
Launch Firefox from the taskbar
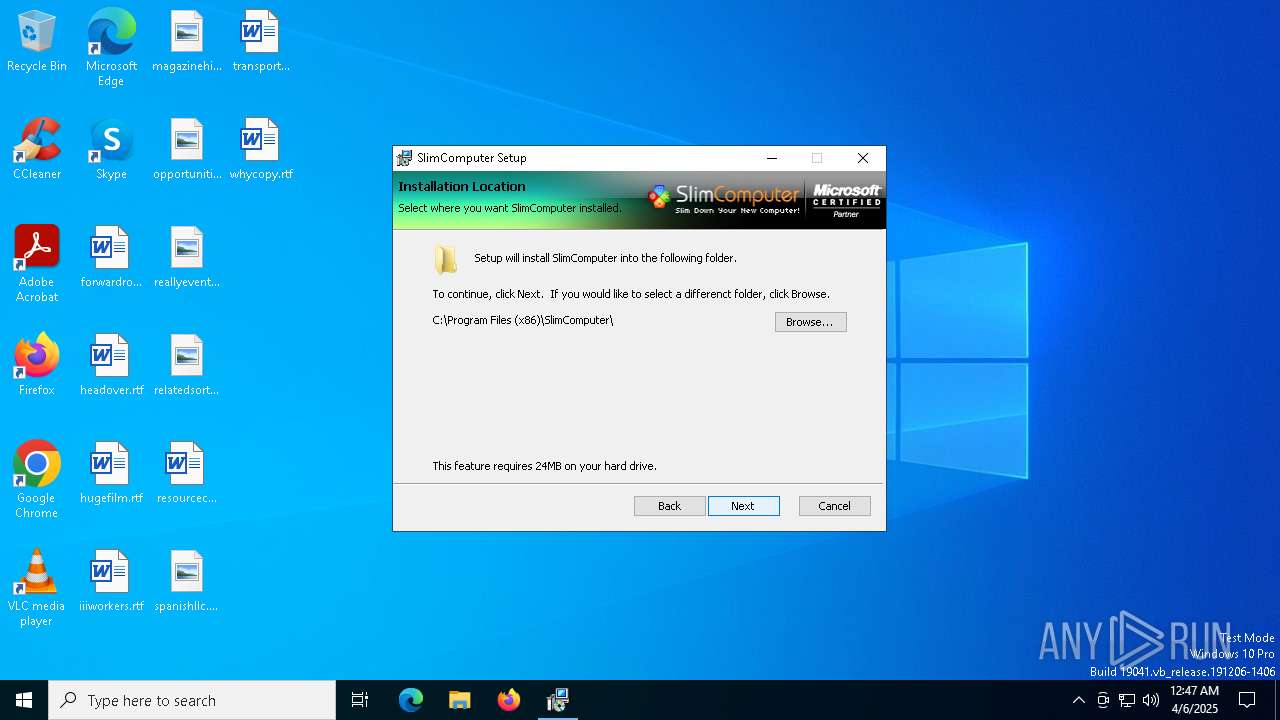tap(509, 700)
